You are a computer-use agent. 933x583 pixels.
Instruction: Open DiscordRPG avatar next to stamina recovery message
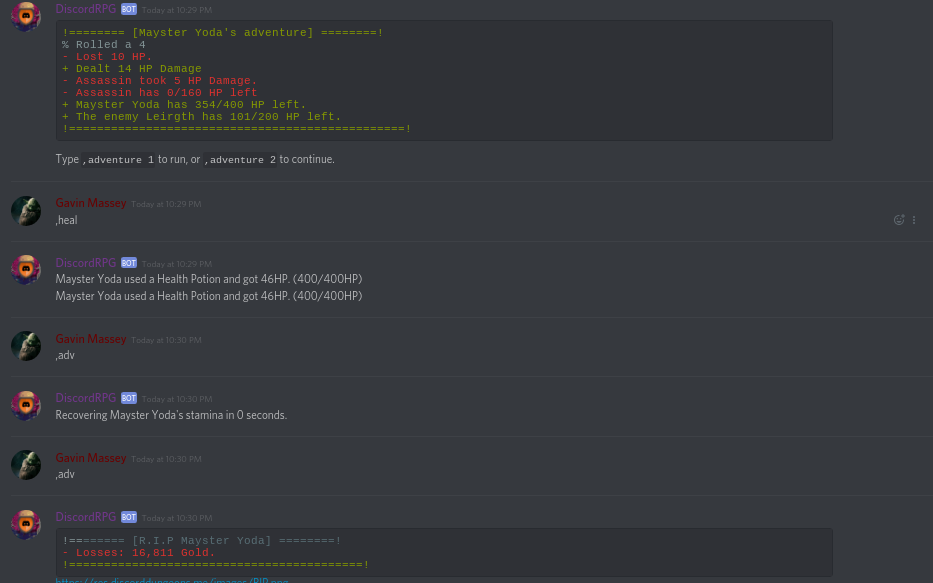(26, 405)
